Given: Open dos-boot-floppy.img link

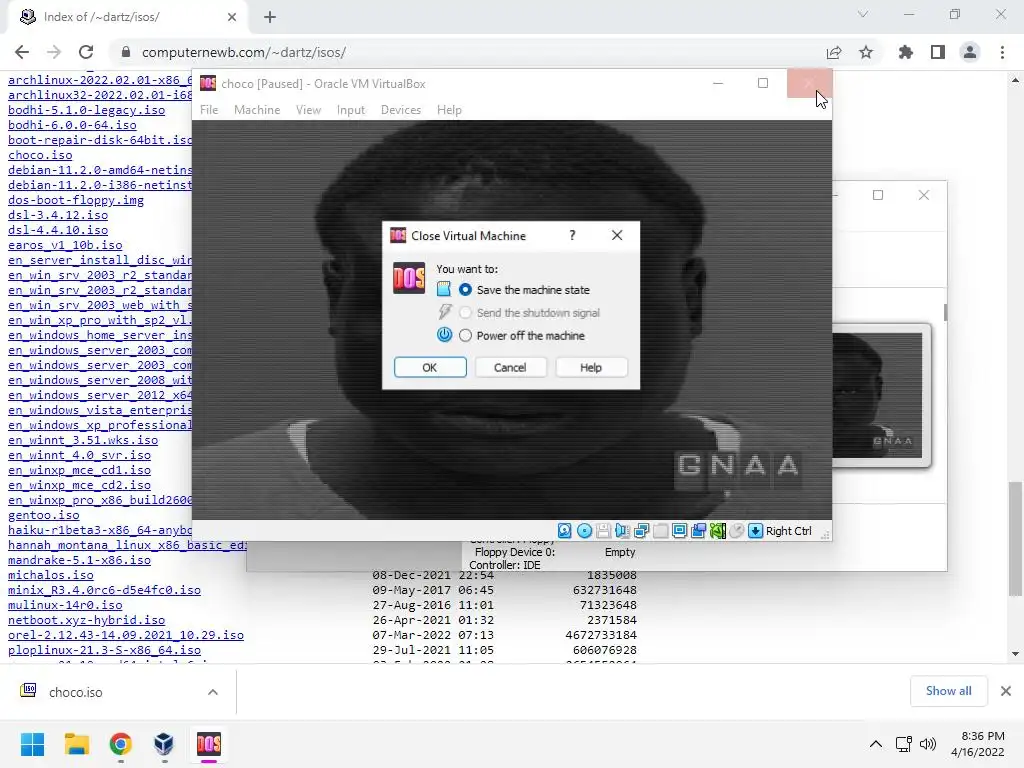Looking at the screenshot, I should tap(76, 200).
